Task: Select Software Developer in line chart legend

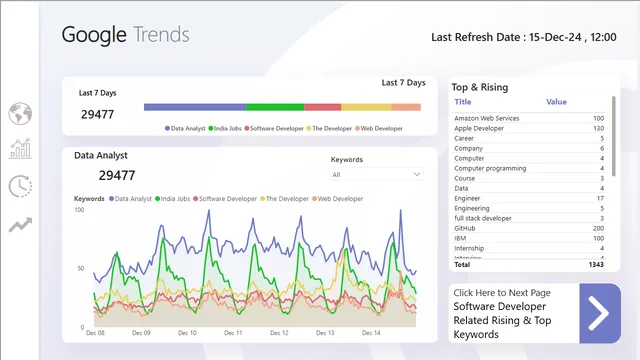Action: (x=225, y=199)
